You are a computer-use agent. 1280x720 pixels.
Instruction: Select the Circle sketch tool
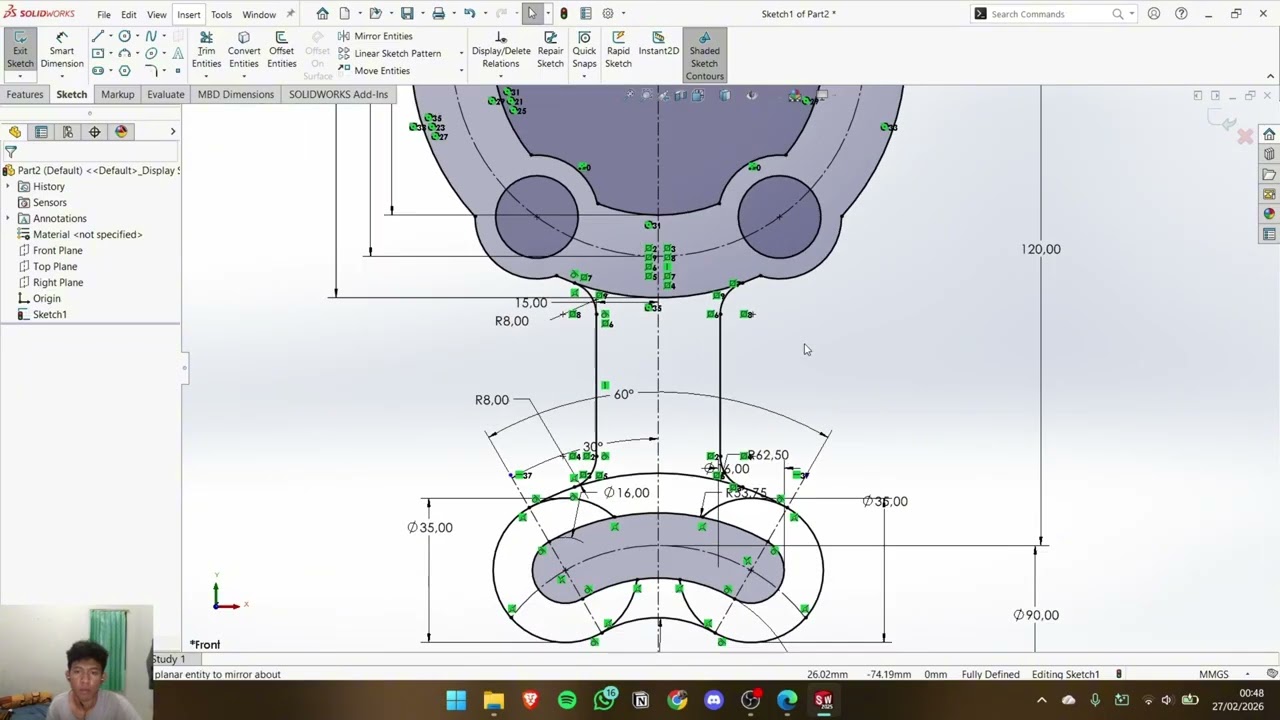coord(124,36)
